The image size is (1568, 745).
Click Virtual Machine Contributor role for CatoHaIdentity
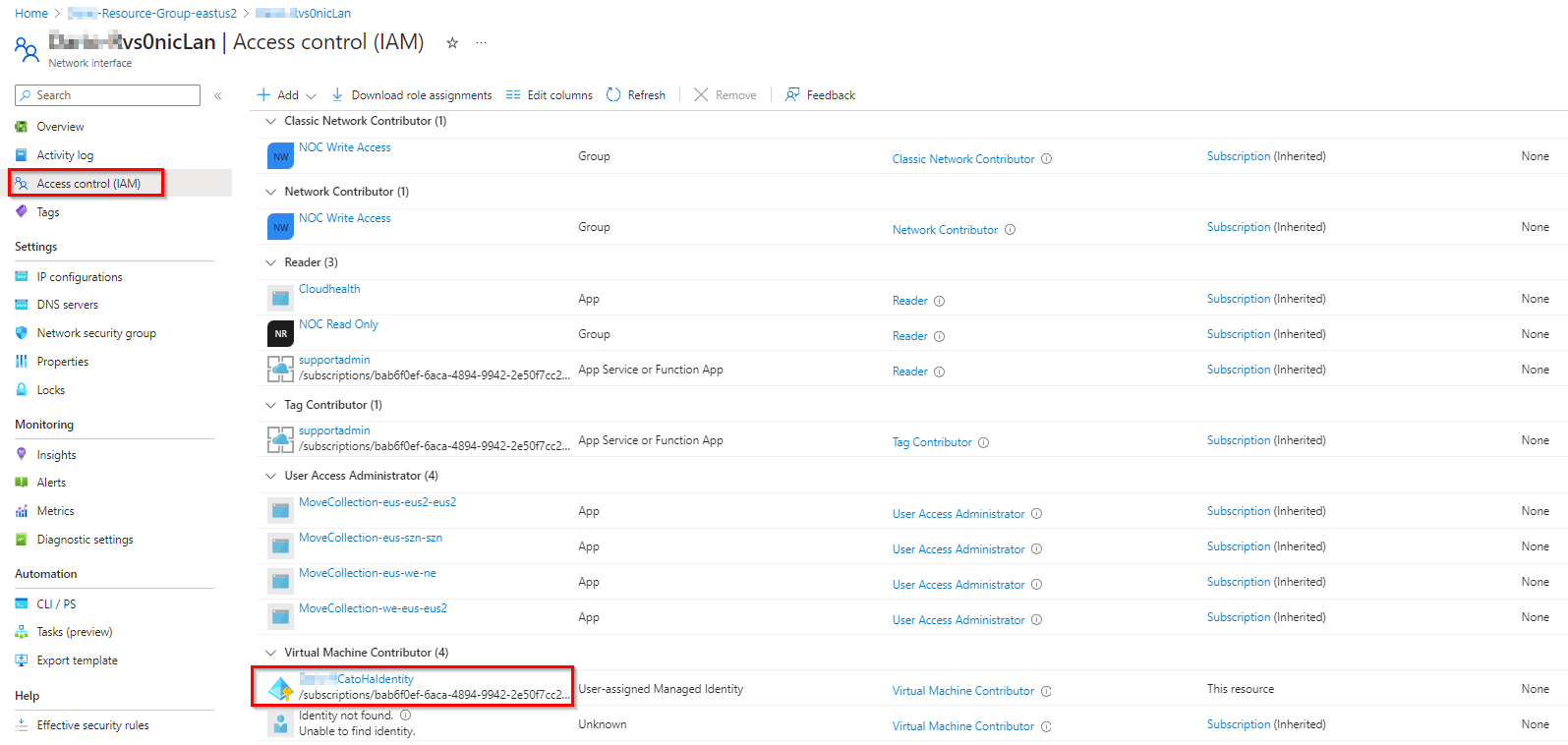[x=963, y=691]
